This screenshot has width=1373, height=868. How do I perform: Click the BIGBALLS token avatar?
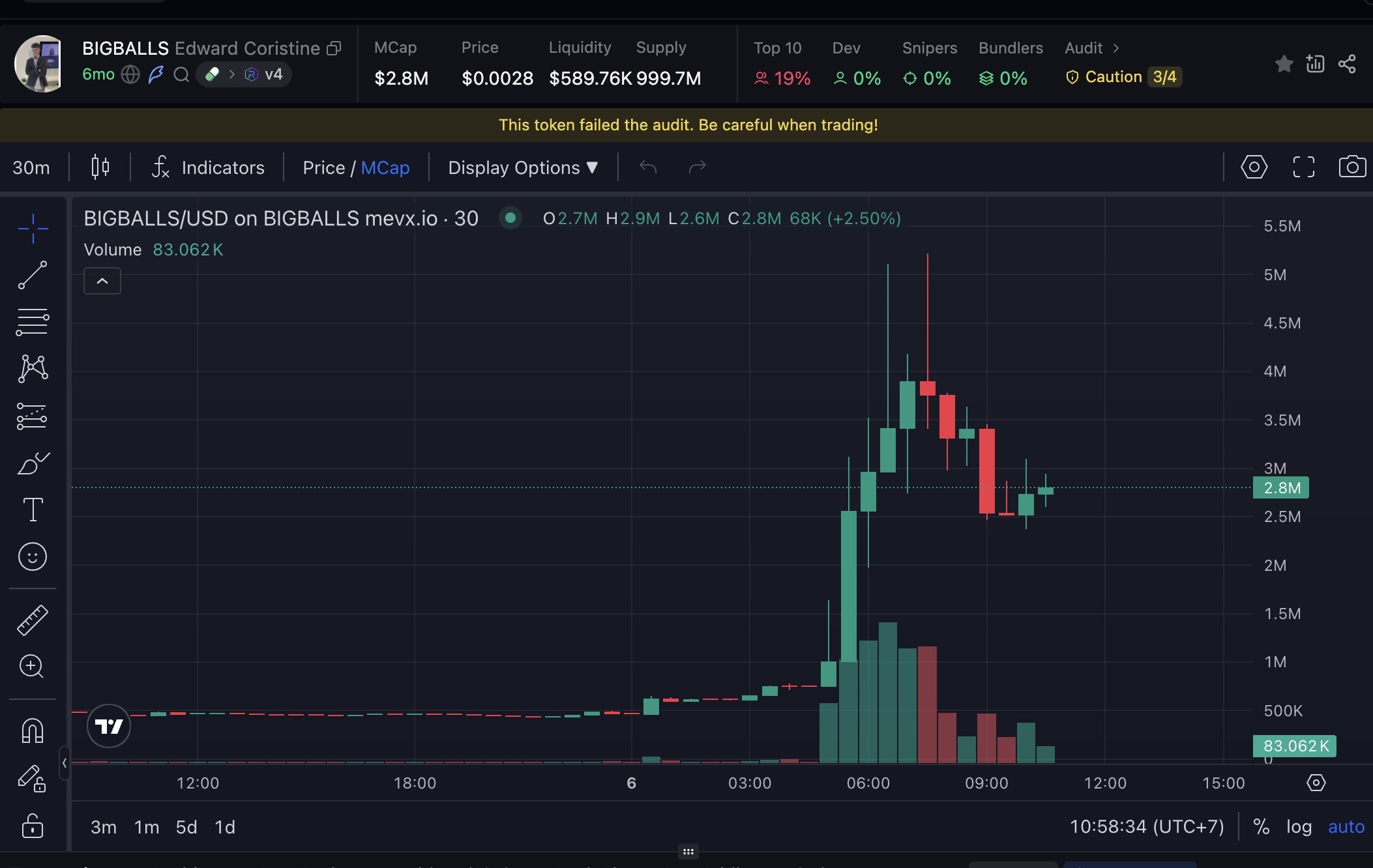39,64
